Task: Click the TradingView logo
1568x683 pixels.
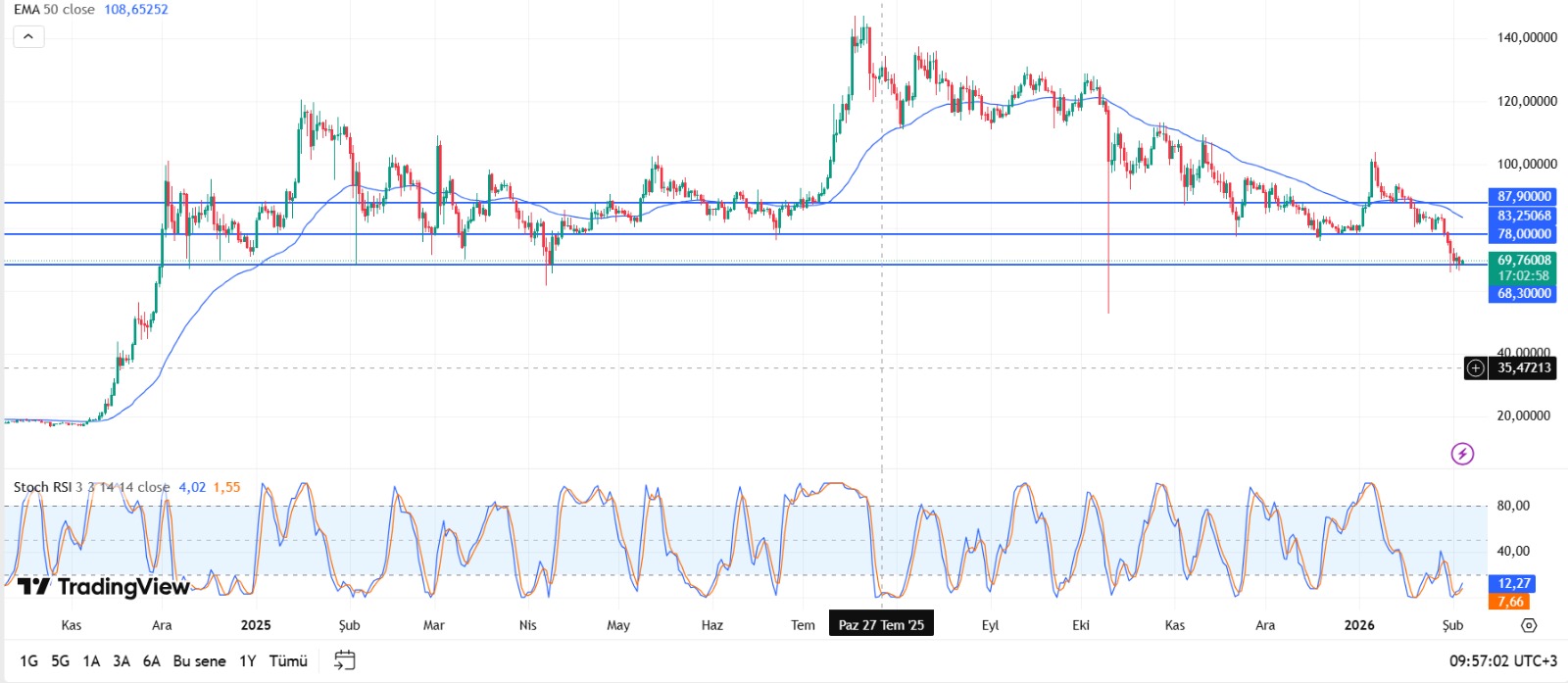Action: pyautogui.click(x=103, y=587)
